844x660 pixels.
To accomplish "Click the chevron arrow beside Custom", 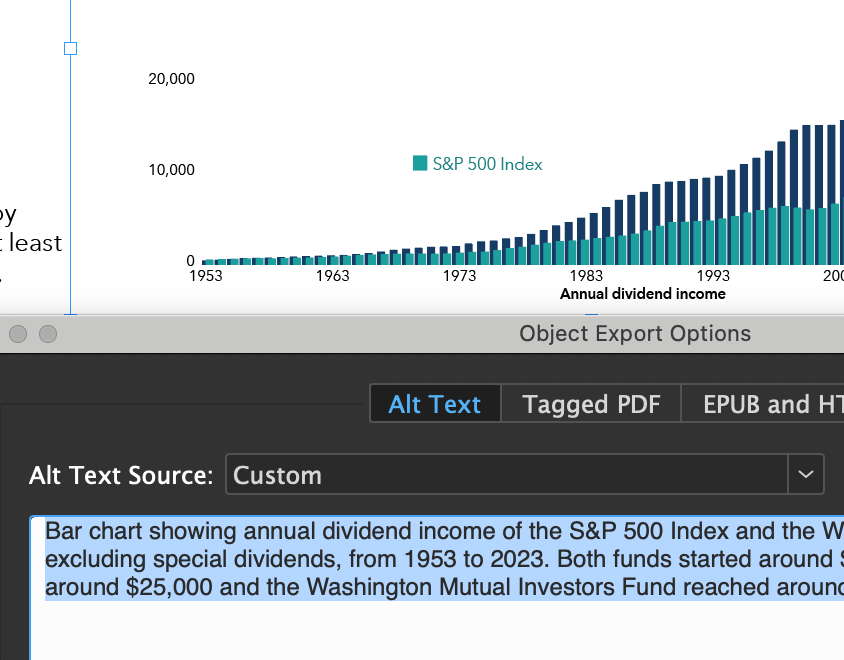I will [806, 474].
